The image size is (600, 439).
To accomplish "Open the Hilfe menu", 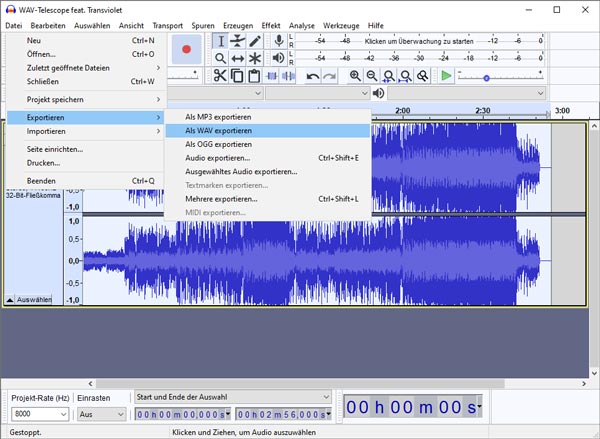I will click(x=376, y=26).
